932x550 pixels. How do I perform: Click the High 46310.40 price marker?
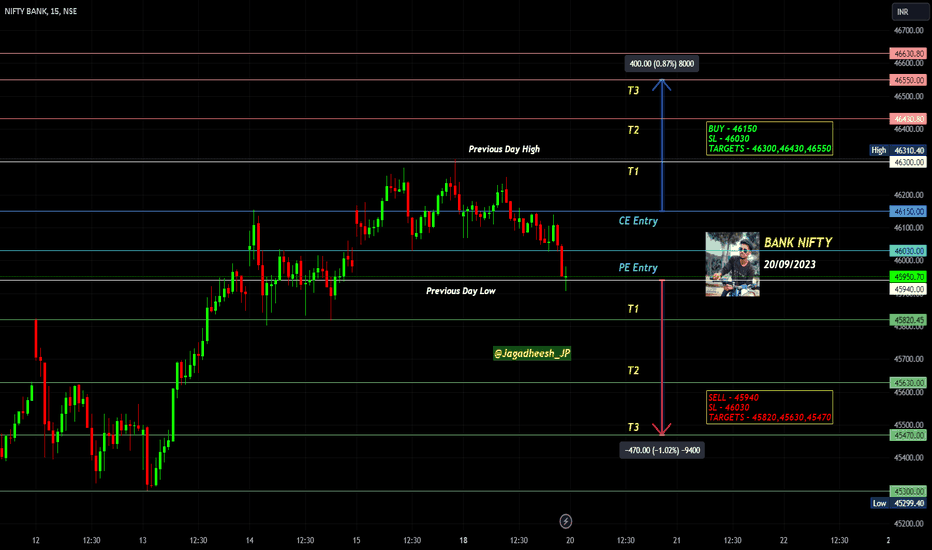898,150
